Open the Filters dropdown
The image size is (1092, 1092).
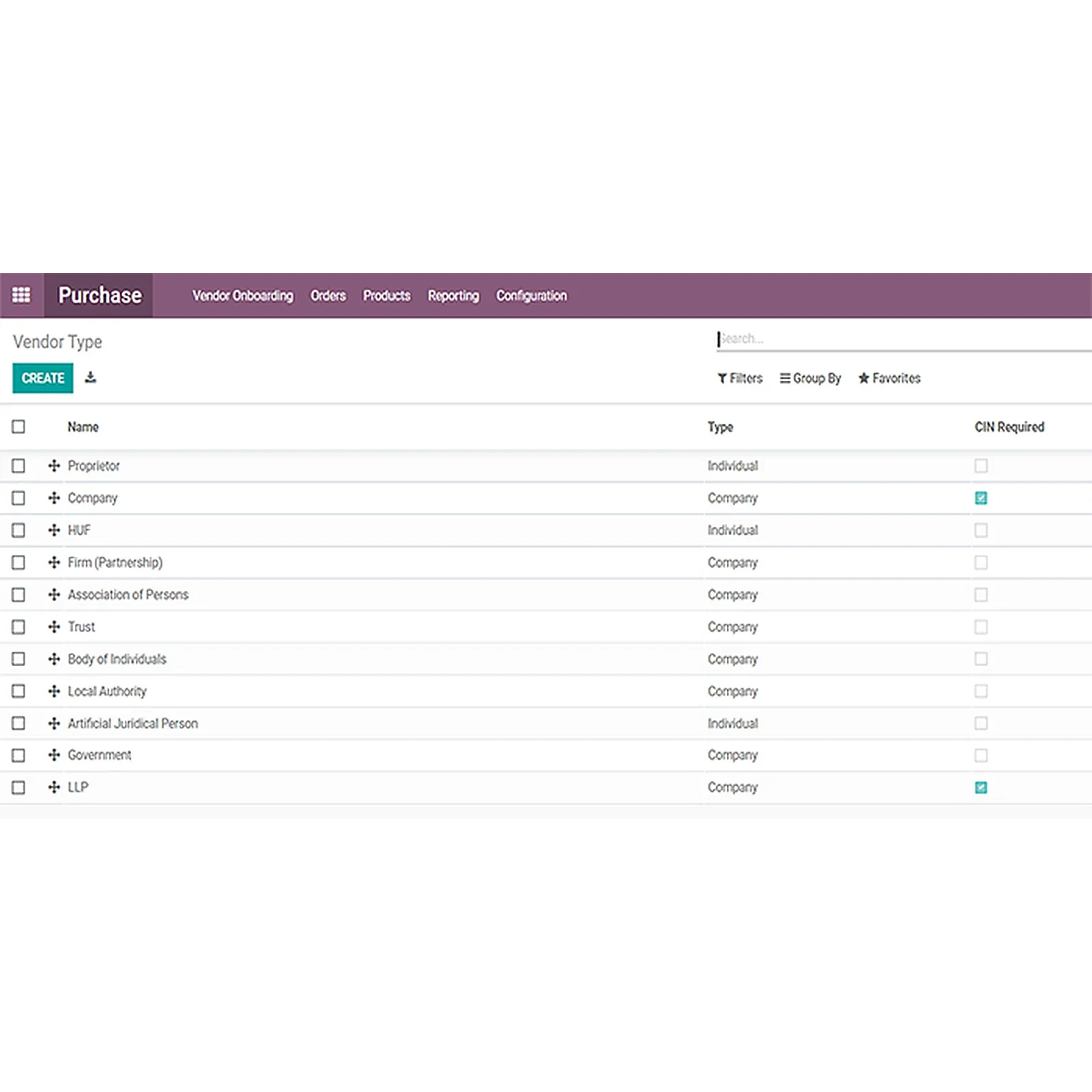tap(740, 378)
